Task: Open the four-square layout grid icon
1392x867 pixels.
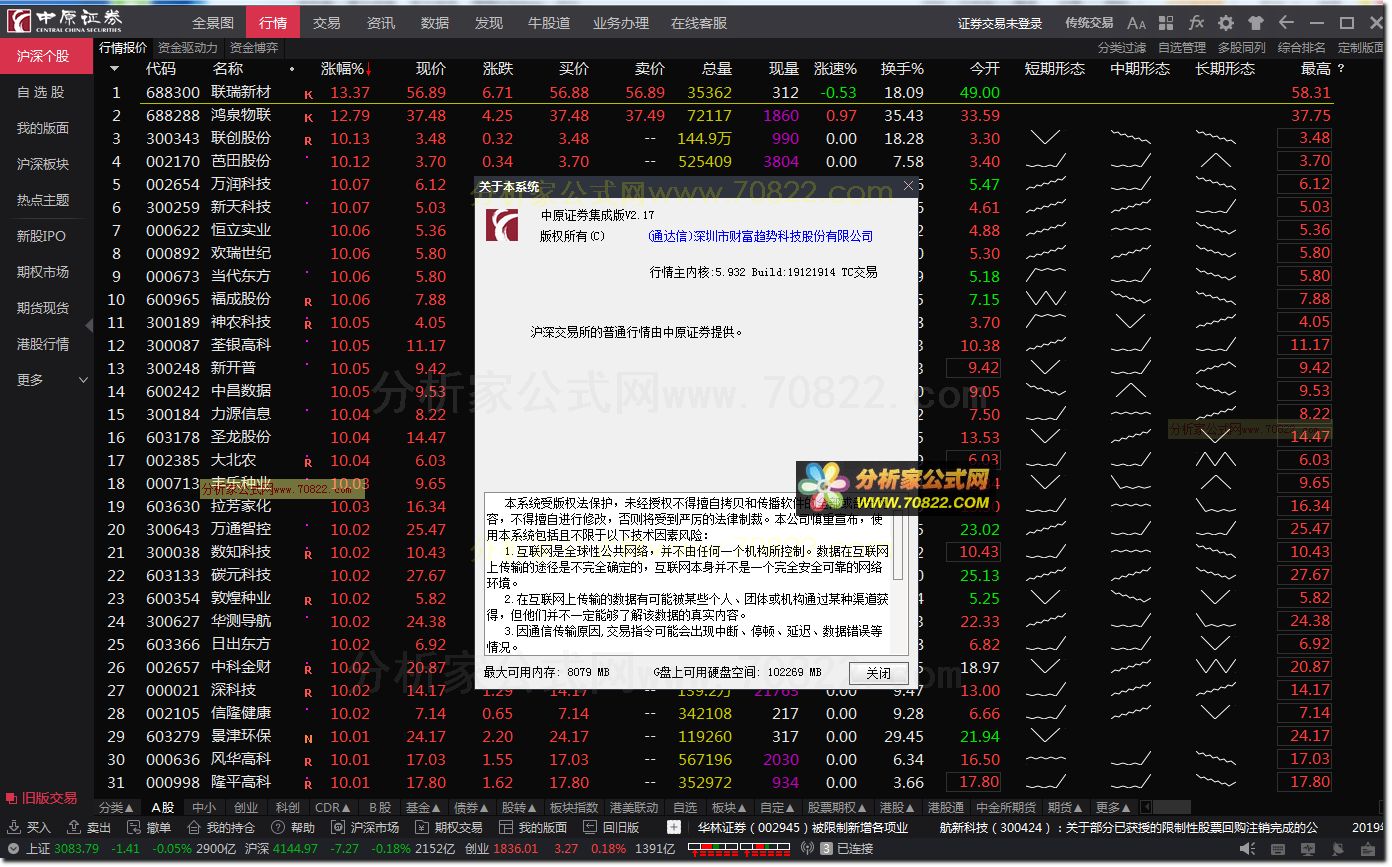Action: pos(1166,22)
